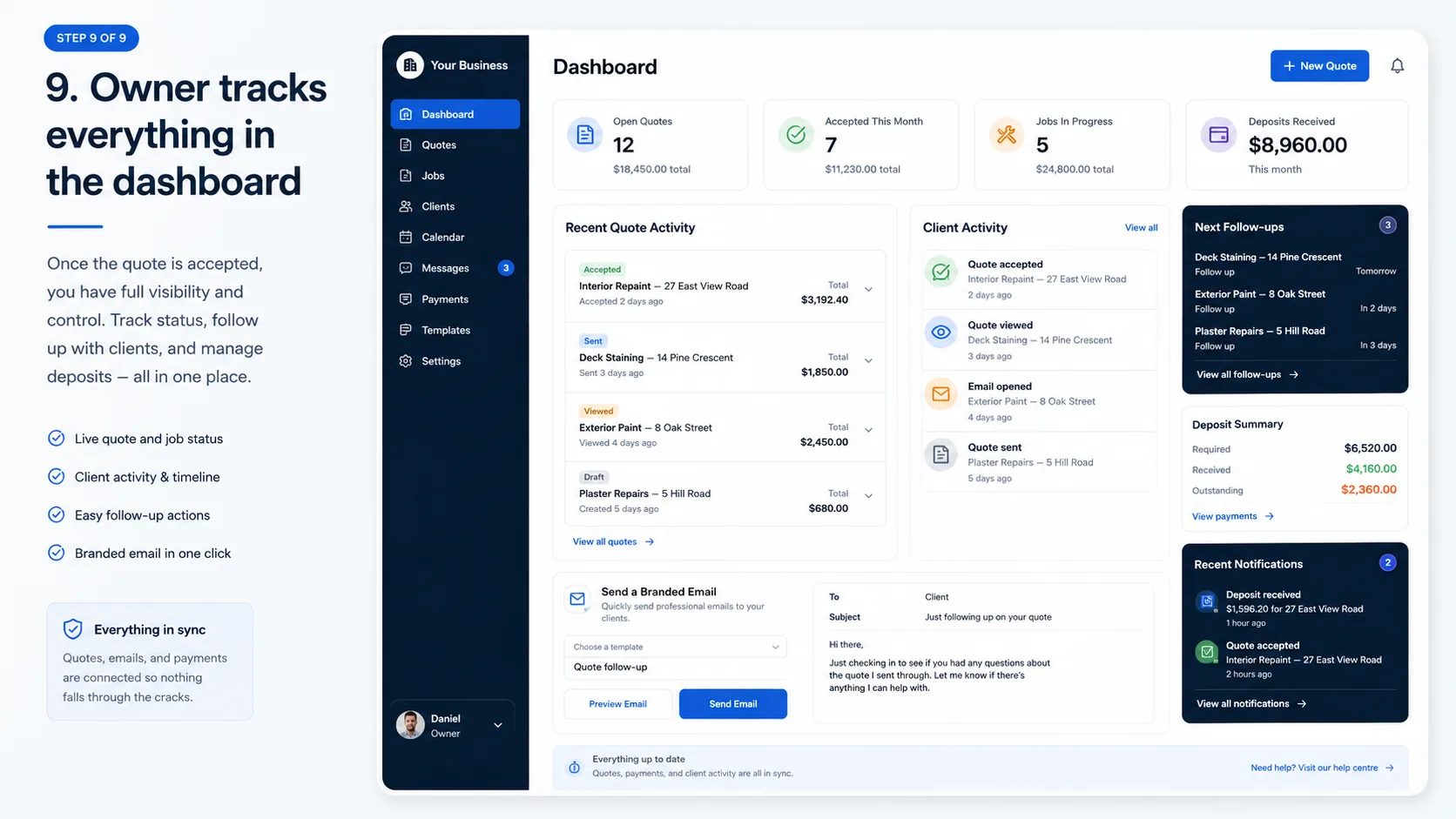Viewport: 1456px width, 819px height.
Task: Open Dashboard in the sidebar
Action: click(455, 114)
